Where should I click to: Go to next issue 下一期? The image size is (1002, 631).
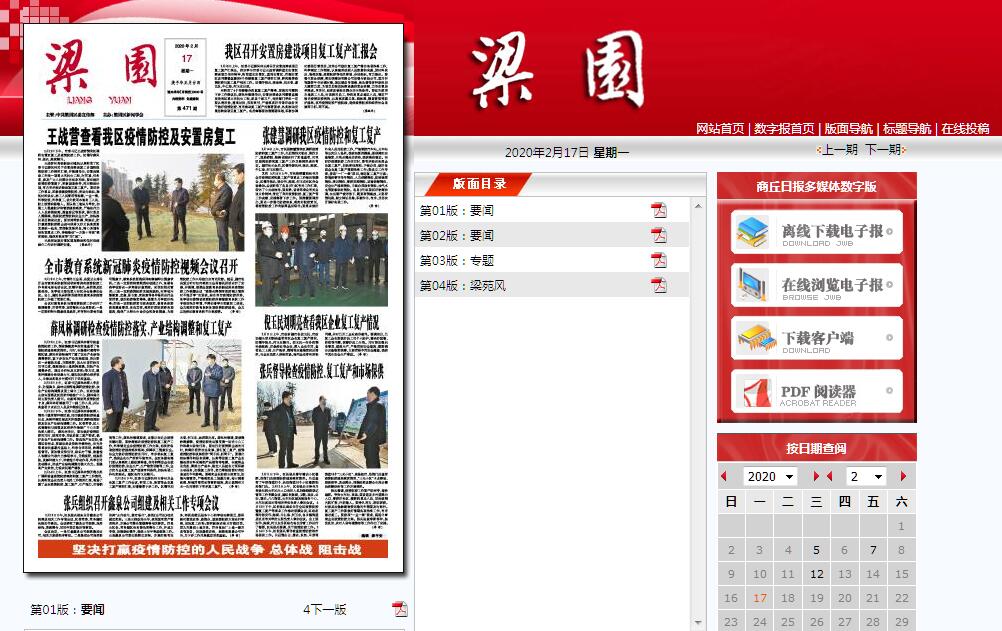884,149
